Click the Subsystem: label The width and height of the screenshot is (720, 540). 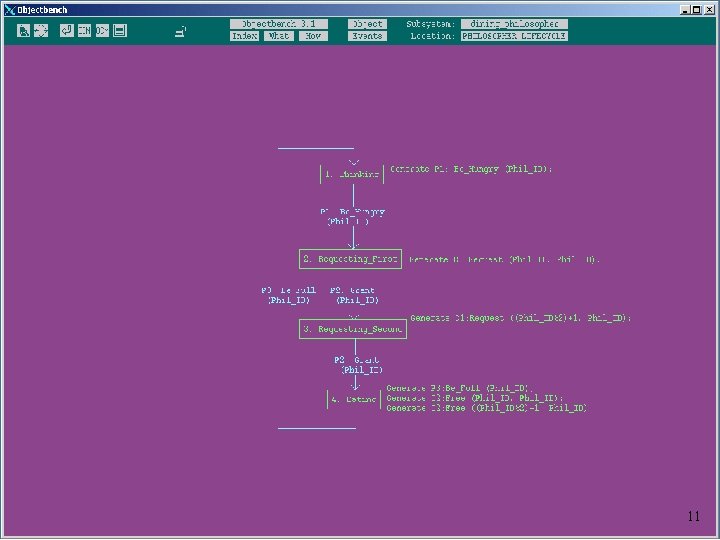431,24
